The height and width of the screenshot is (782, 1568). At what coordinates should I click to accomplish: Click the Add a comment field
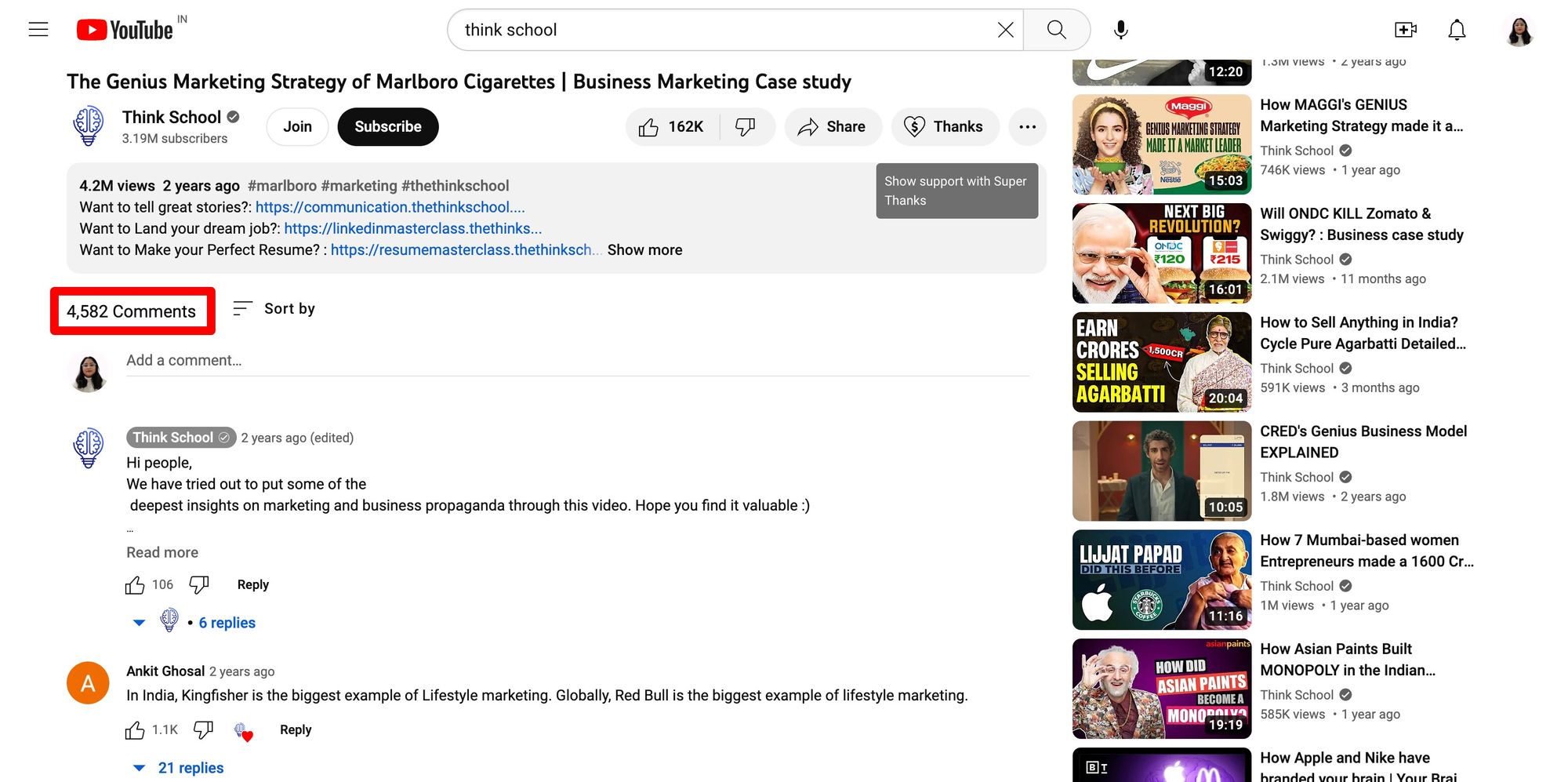pos(578,360)
